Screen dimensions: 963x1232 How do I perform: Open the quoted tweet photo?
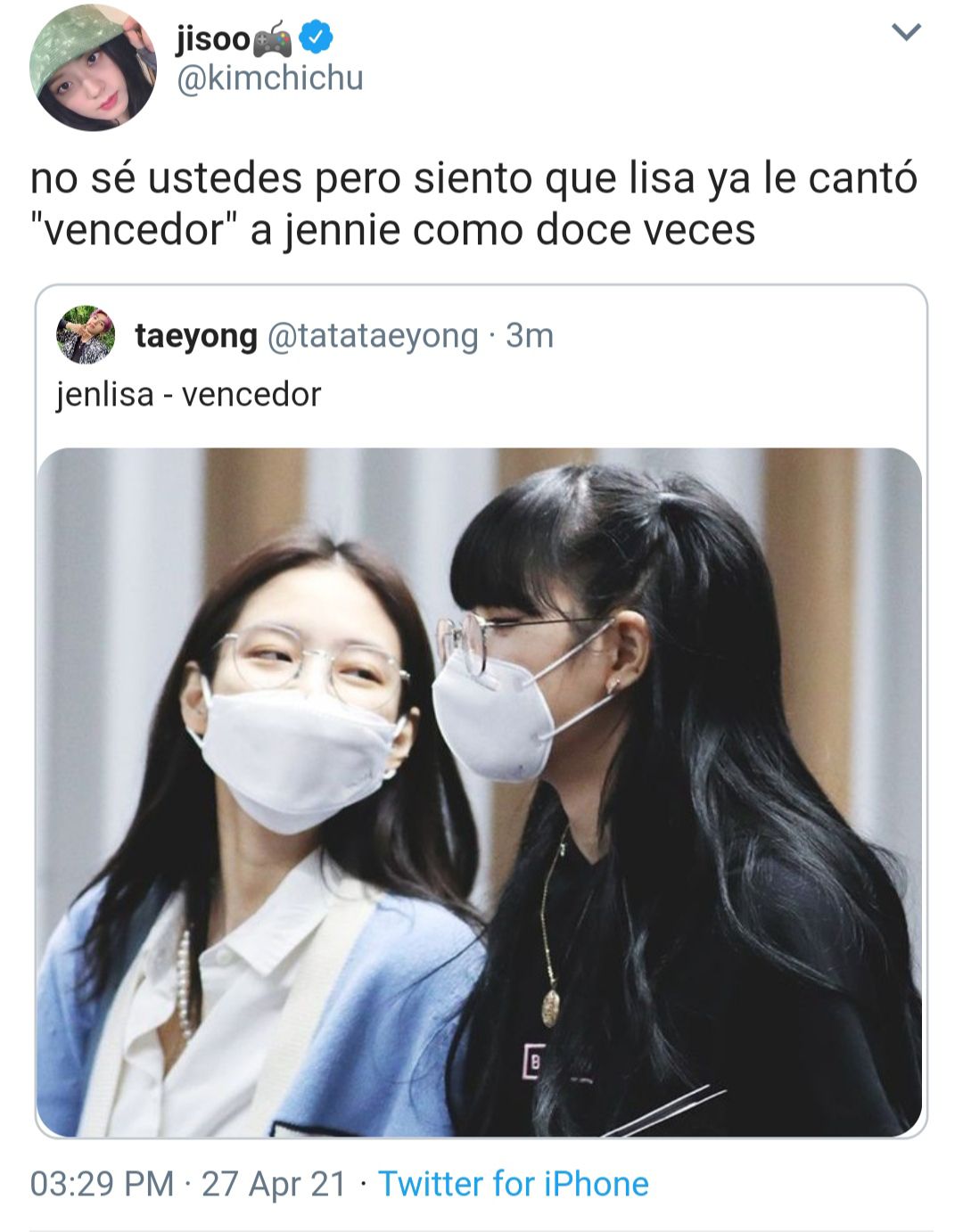pyautogui.click(x=480, y=793)
